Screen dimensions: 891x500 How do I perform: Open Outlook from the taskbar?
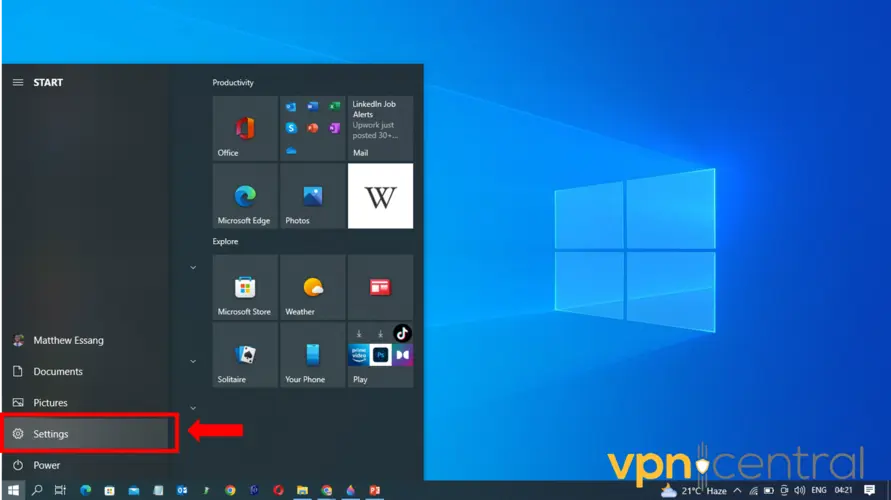pyautogui.click(x=182, y=490)
